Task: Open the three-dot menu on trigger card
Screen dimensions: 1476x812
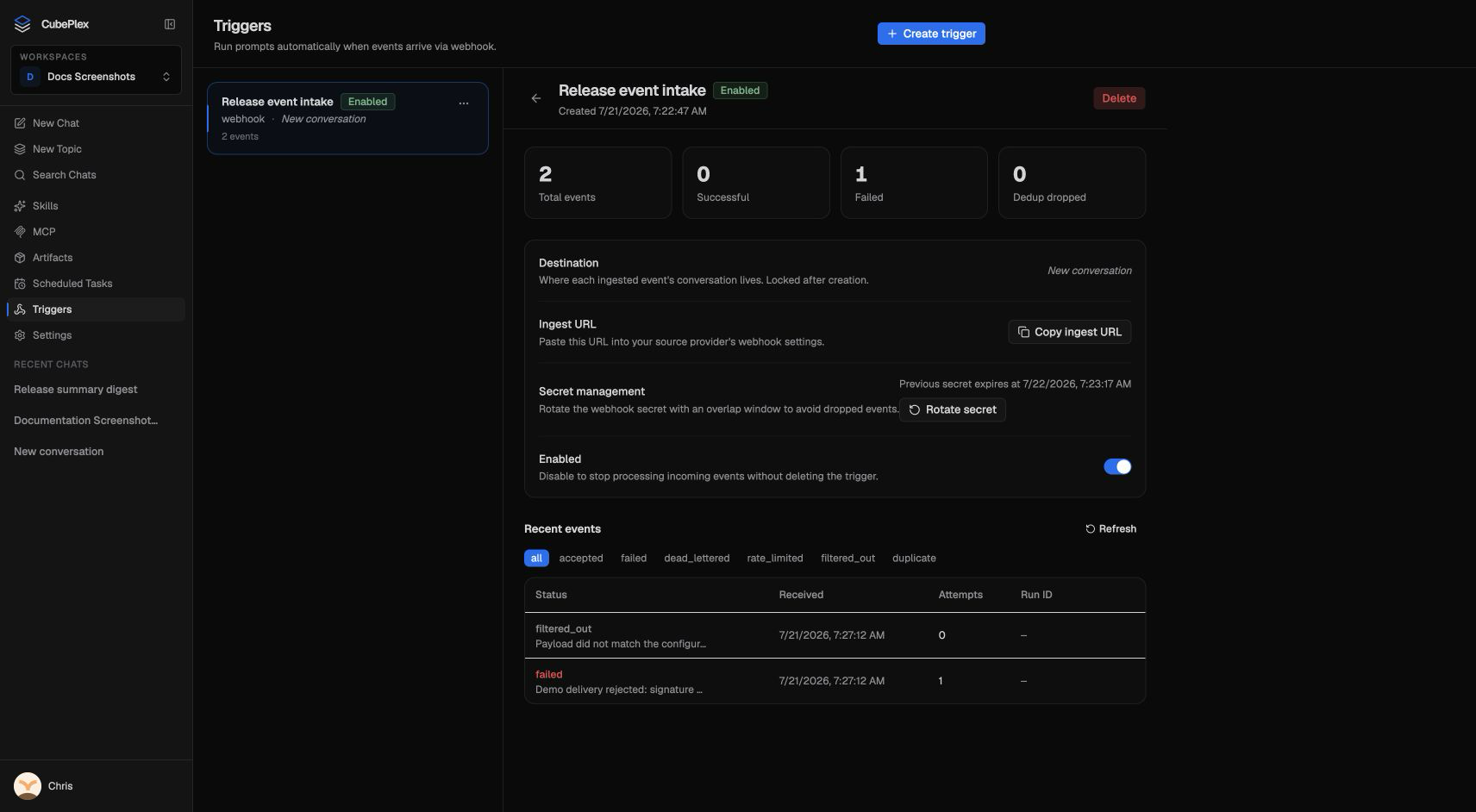Action: [x=464, y=103]
